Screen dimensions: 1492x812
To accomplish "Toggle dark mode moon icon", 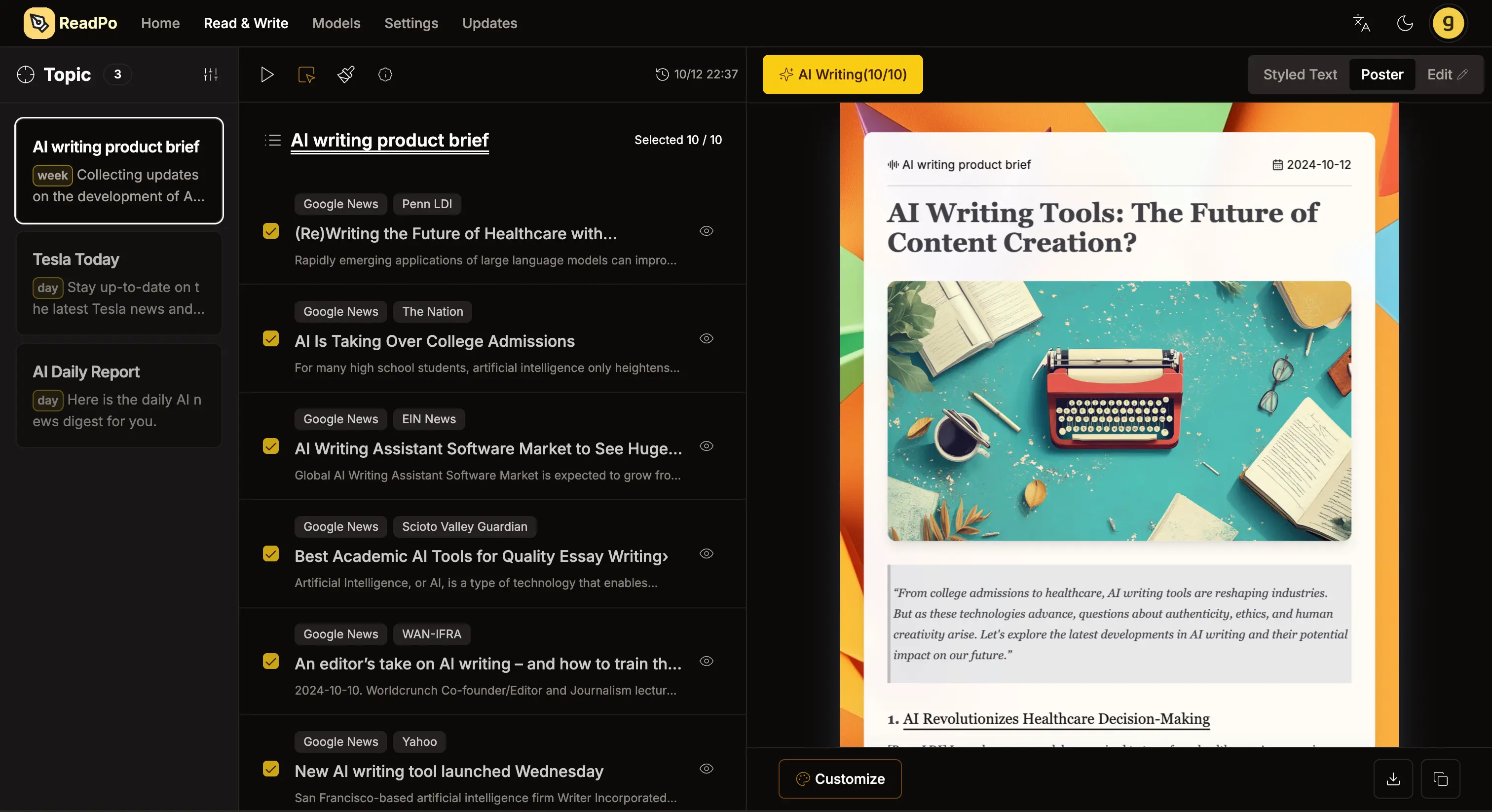I will (1405, 23).
